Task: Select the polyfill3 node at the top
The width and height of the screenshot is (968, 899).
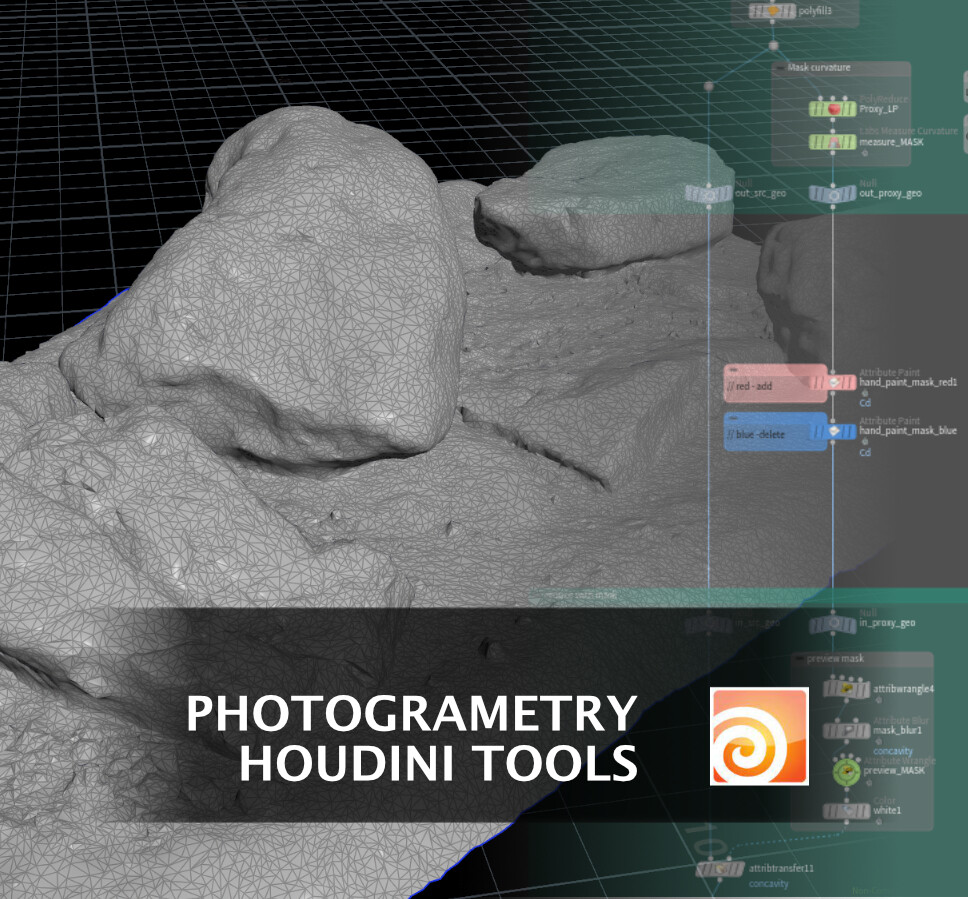Action: [772, 11]
